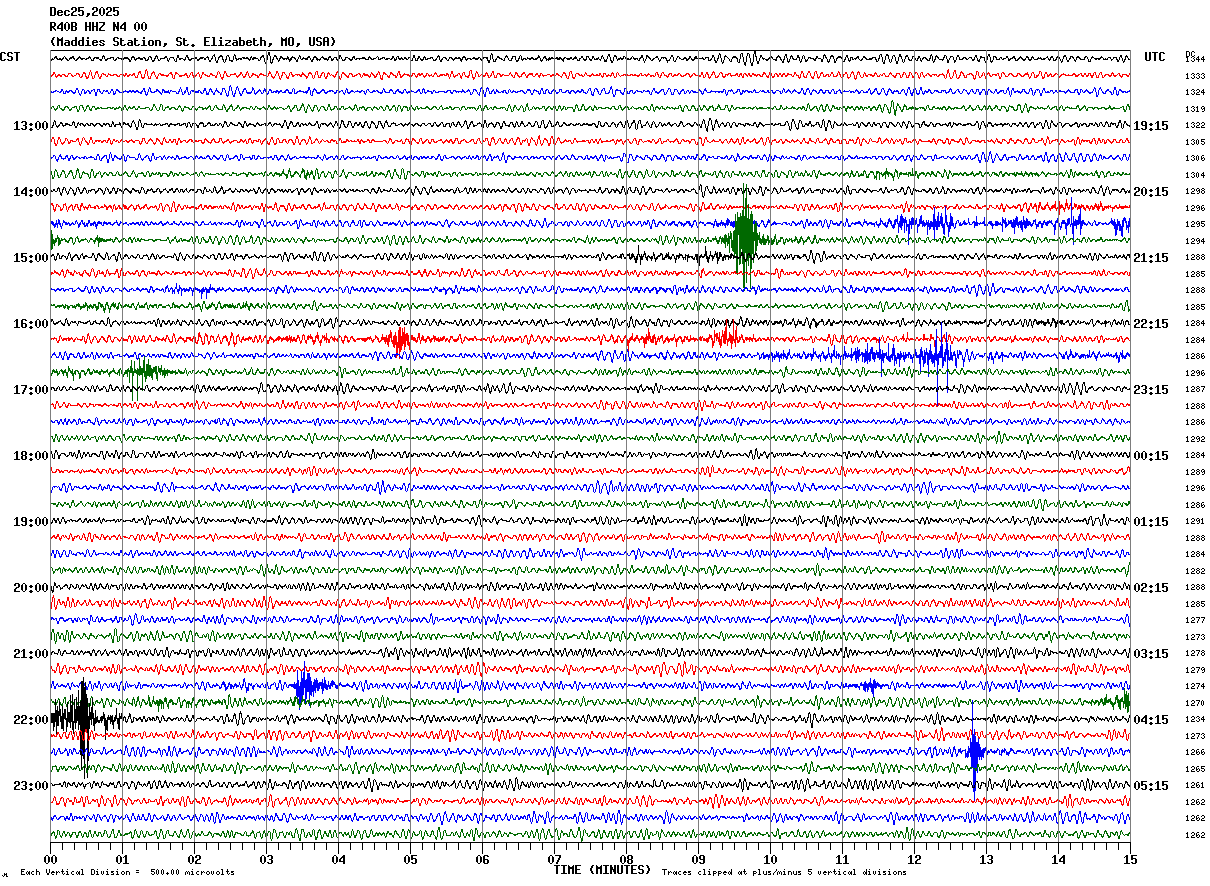This screenshot has height=886, width=1210.
Task: Click the DC offset value 1270
Action: coord(1194,703)
